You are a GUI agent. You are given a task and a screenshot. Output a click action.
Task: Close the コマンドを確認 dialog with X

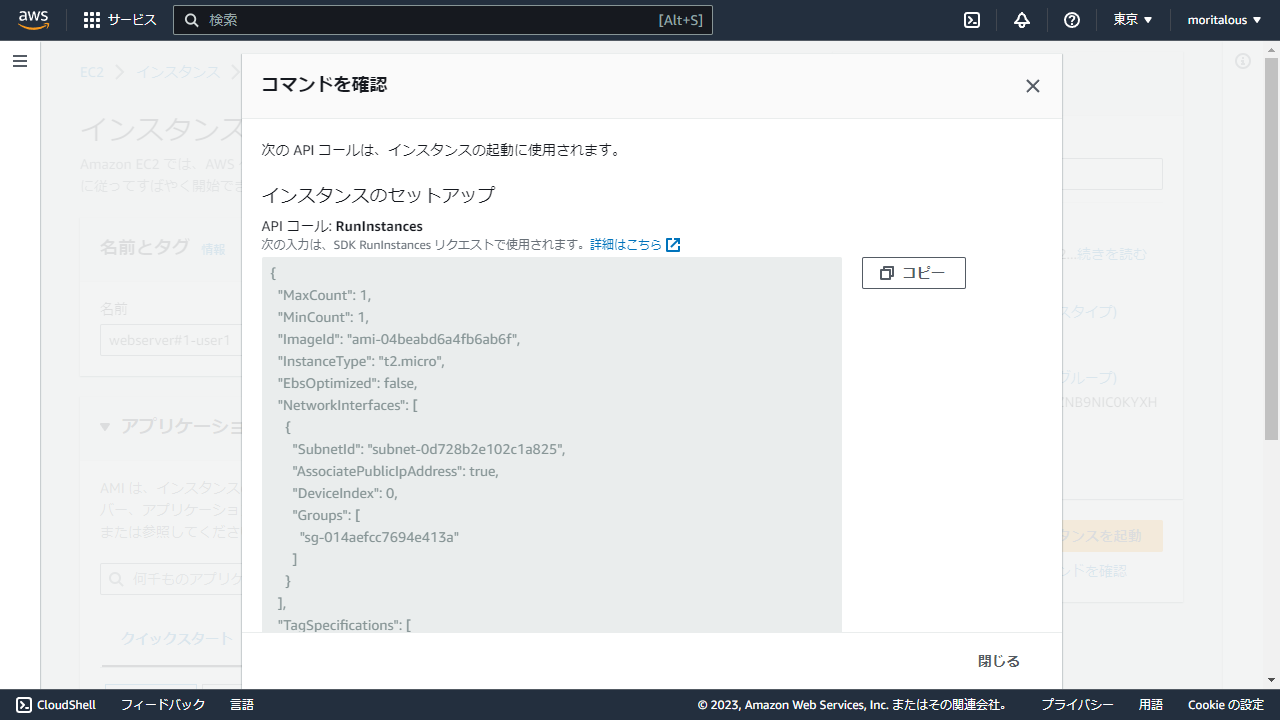(x=1033, y=86)
